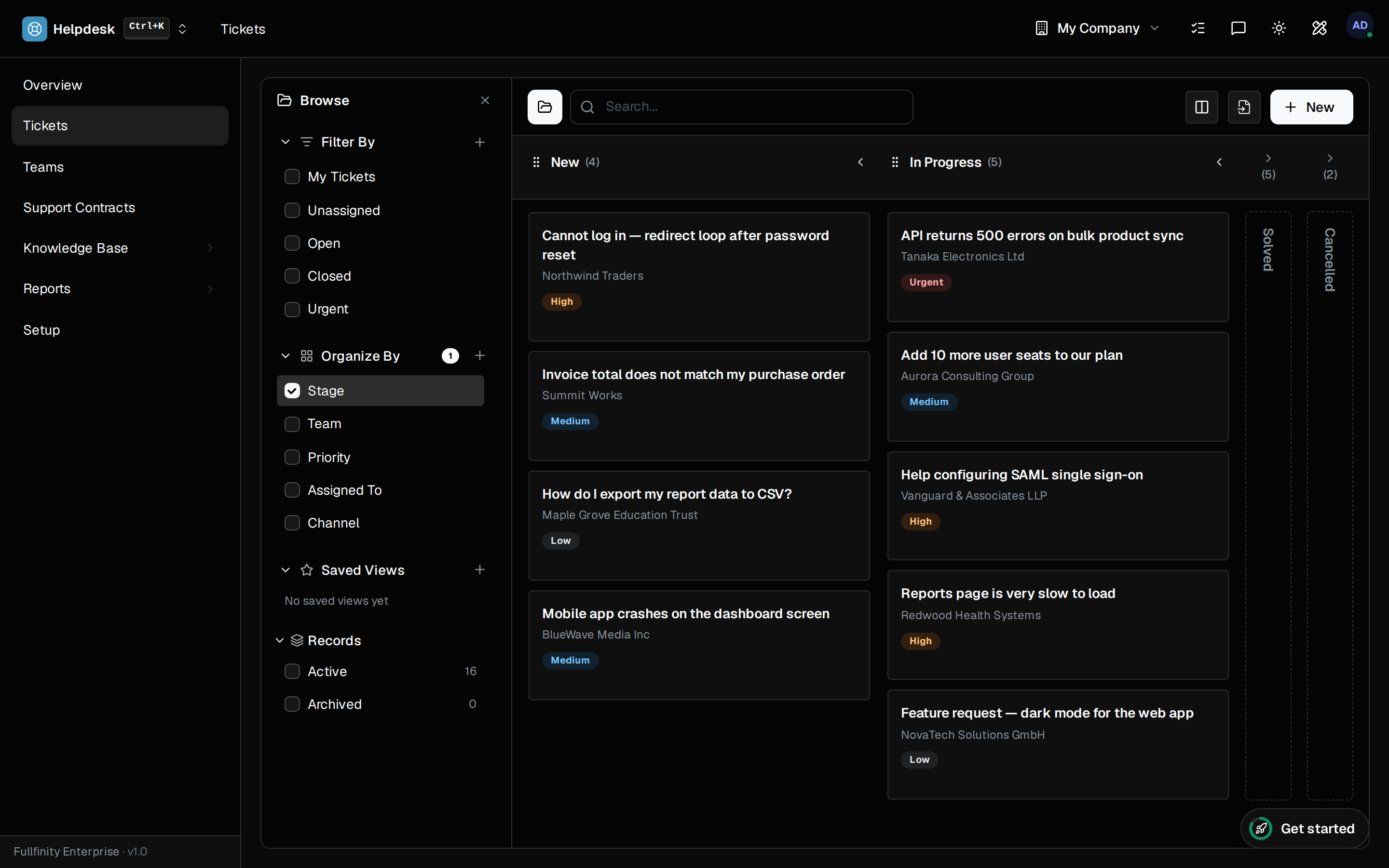Add a new filter with Filter By plus
Viewport: 1389px width, 868px height.
click(x=480, y=142)
